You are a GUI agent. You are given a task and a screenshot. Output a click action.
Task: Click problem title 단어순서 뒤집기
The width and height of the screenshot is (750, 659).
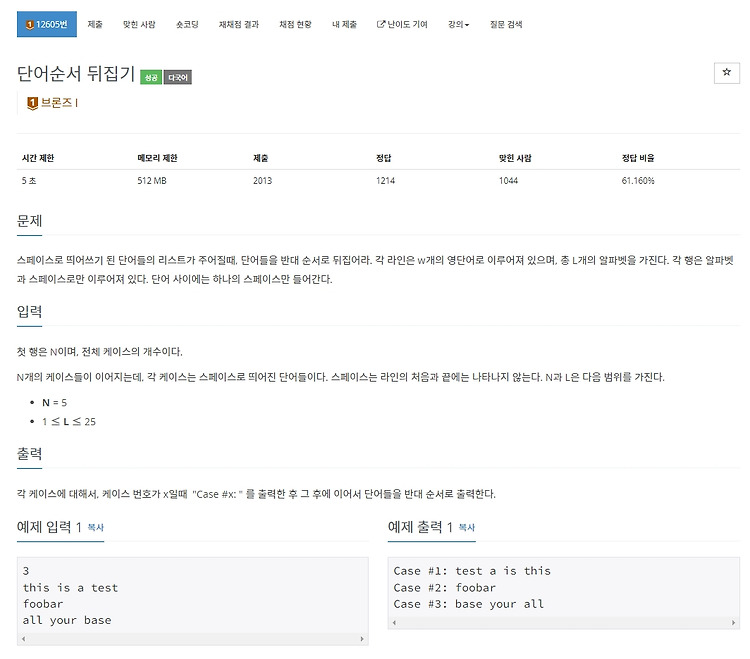point(76,74)
